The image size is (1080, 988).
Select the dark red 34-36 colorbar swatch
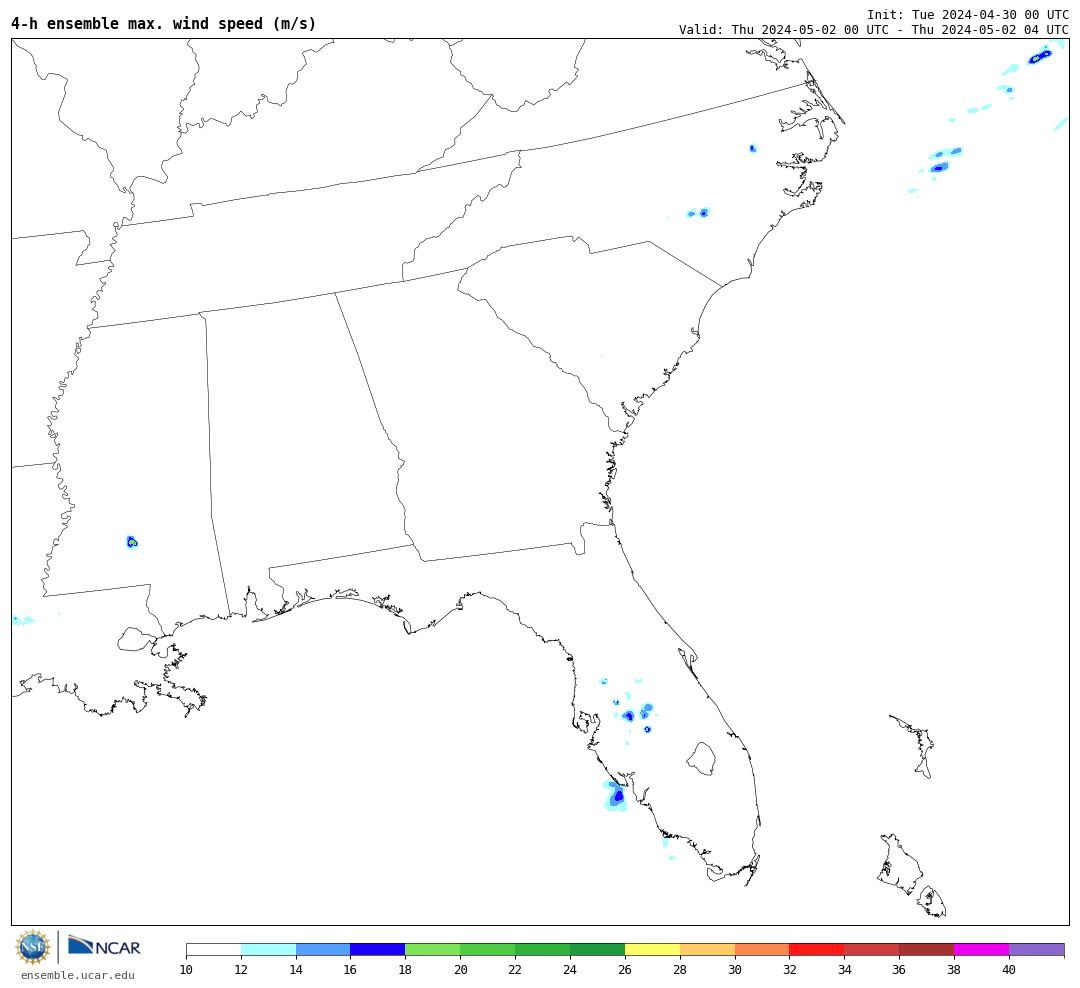872,950
